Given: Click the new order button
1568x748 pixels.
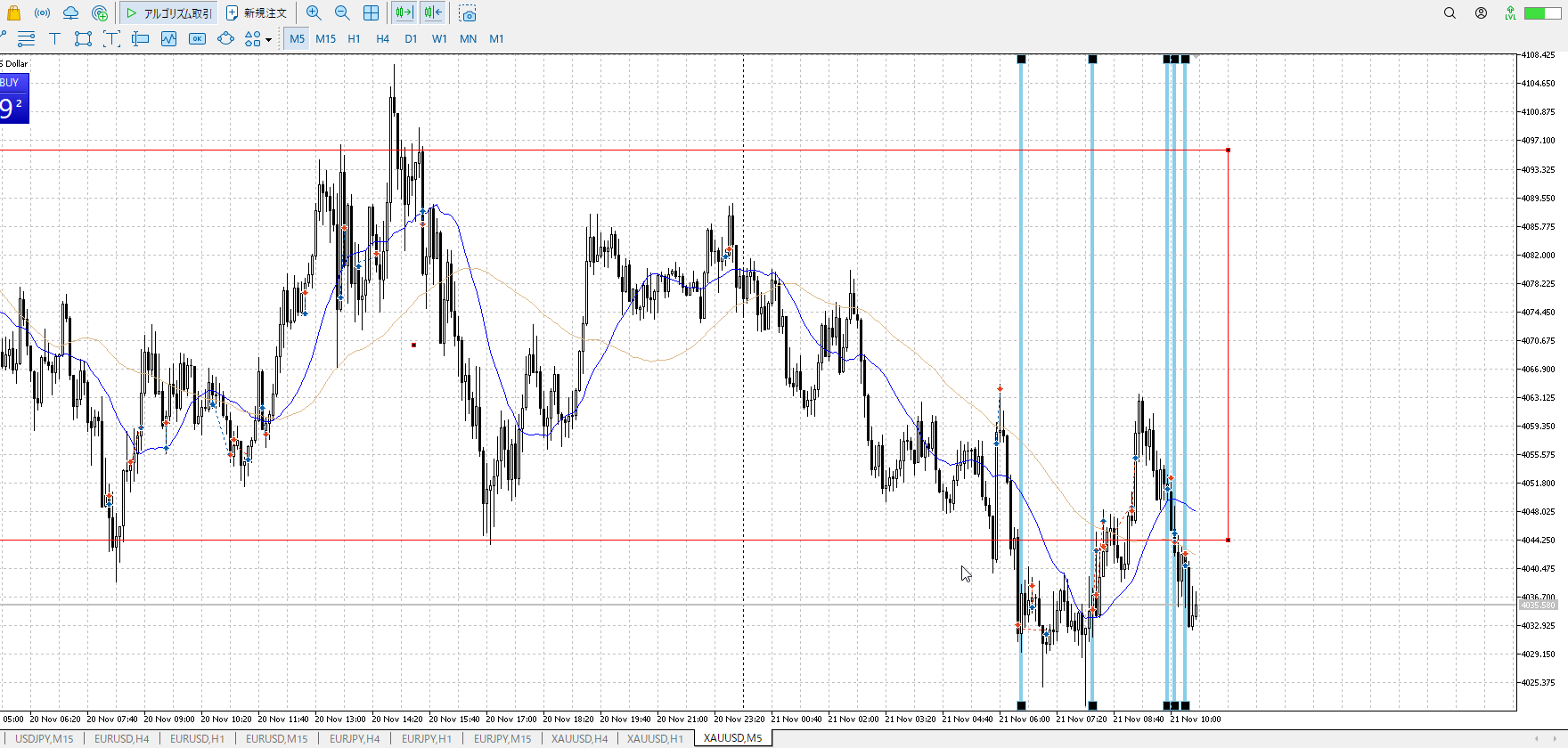Looking at the screenshot, I should 257,12.
